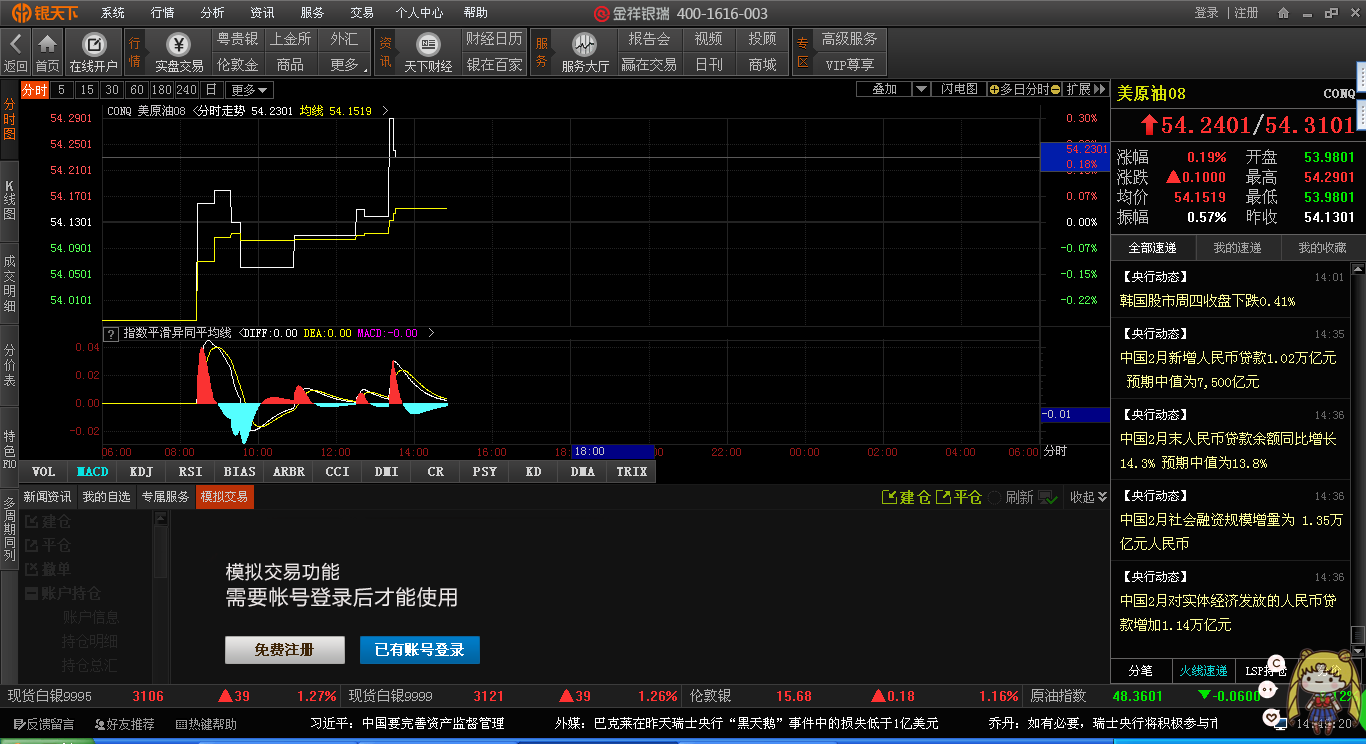Open the 好友推荐 friend recommendation icon
This screenshot has width=1366, height=744.
click(x=99, y=724)
